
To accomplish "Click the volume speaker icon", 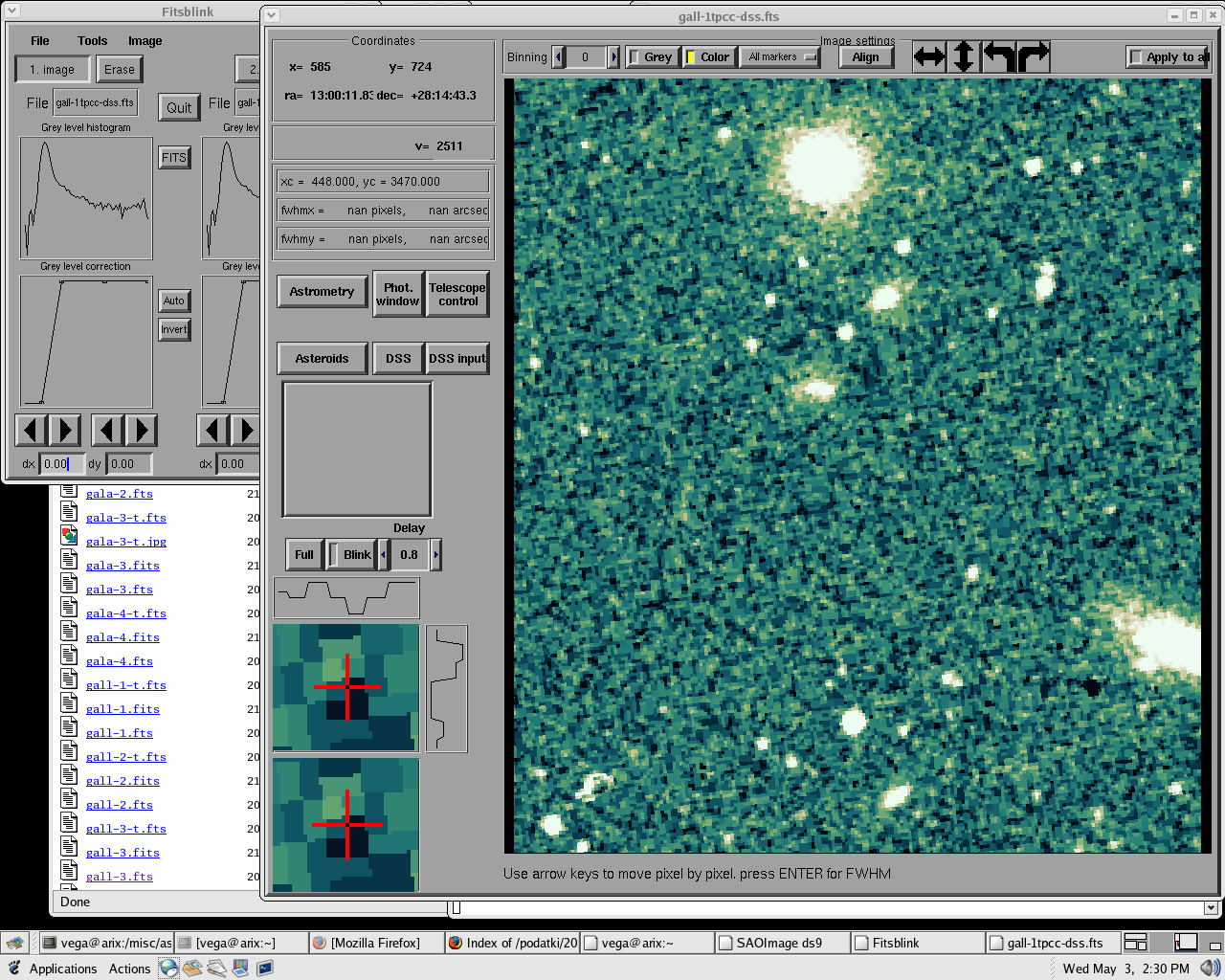I will coord(1210,969).
